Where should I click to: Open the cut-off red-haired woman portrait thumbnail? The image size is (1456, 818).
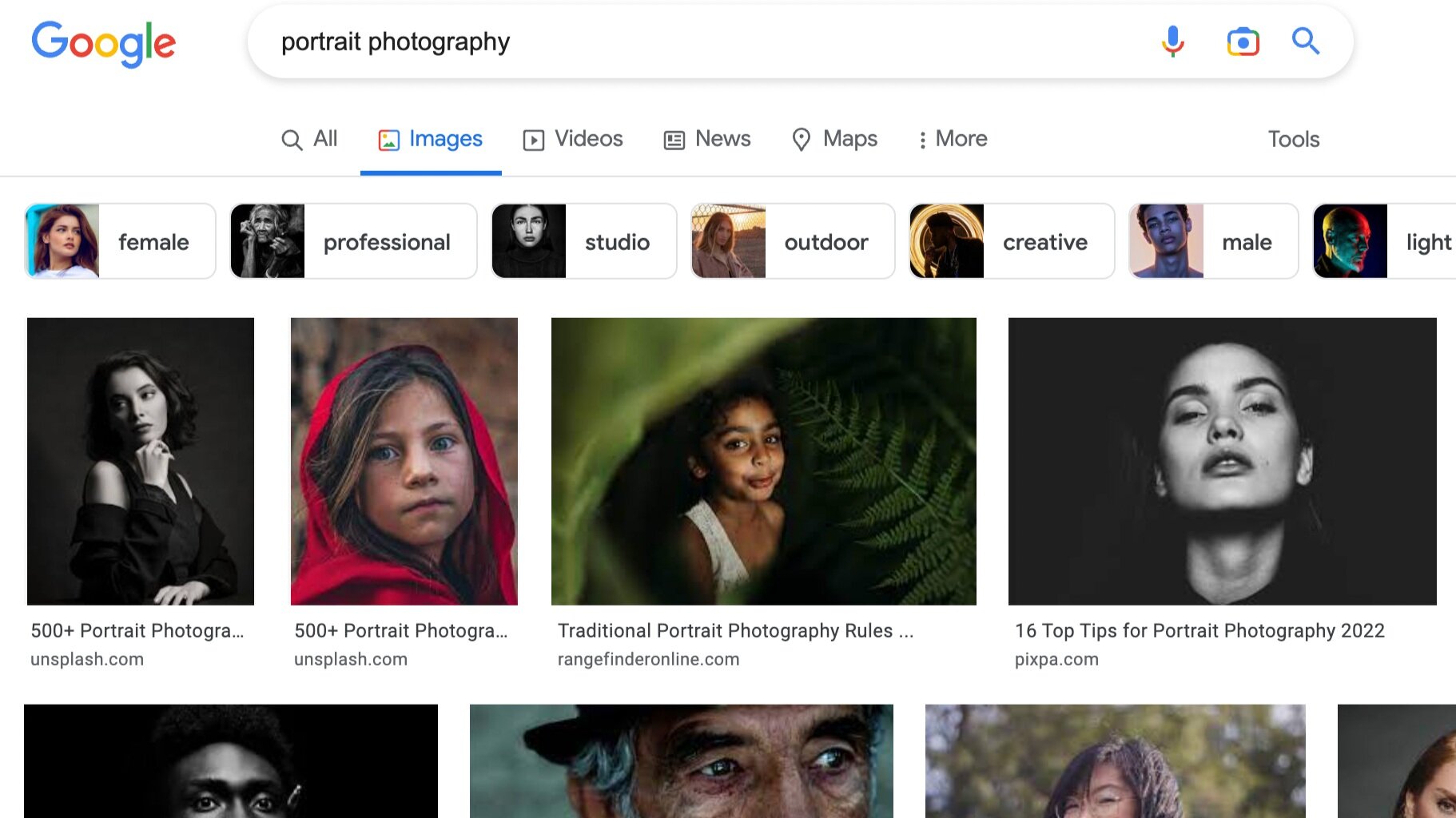pos(1397,760)
